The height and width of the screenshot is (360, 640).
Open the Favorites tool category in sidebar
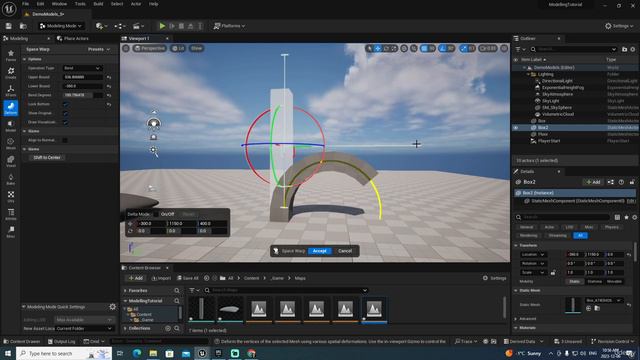(11, 56)
